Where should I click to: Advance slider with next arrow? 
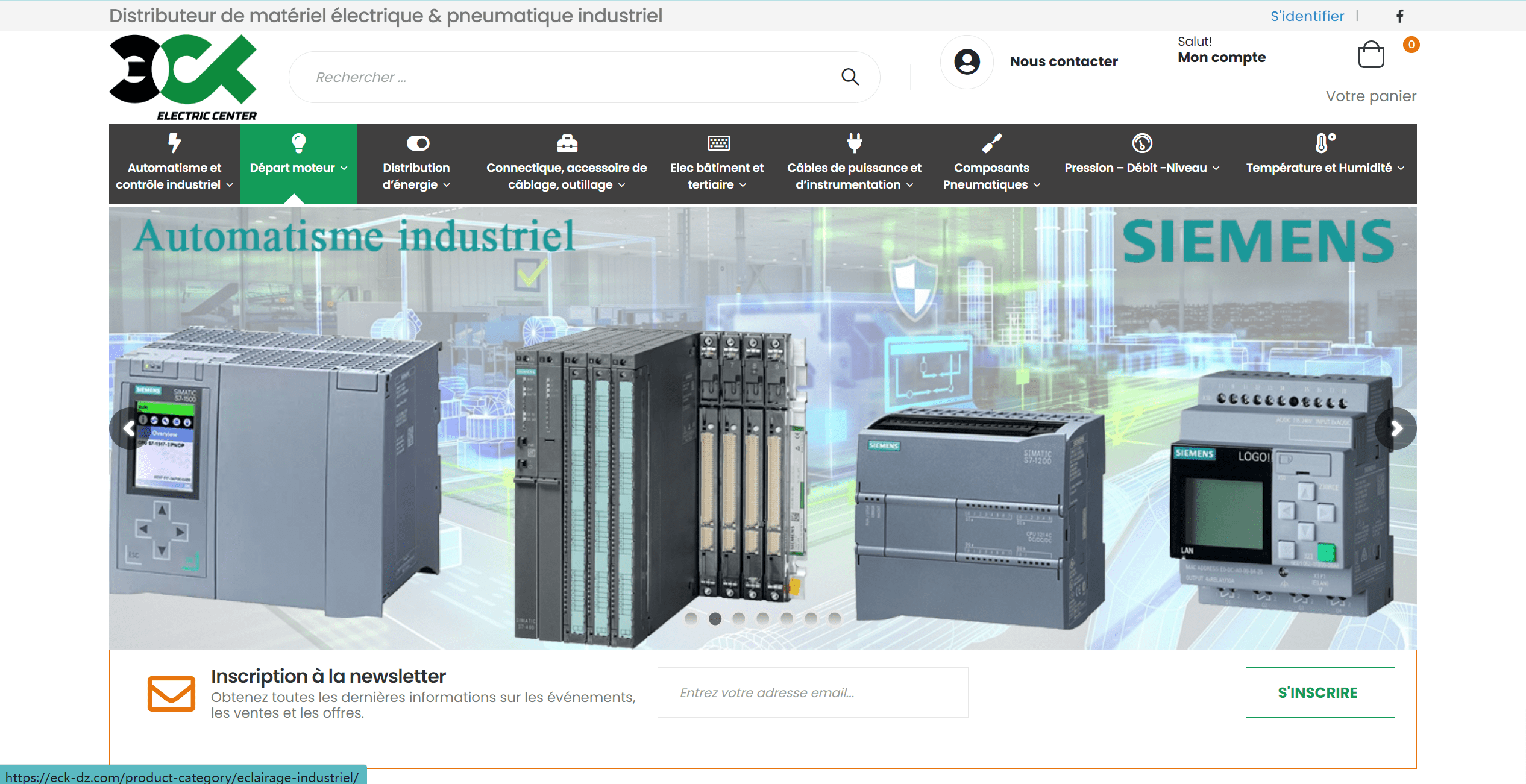(1396, 428)
